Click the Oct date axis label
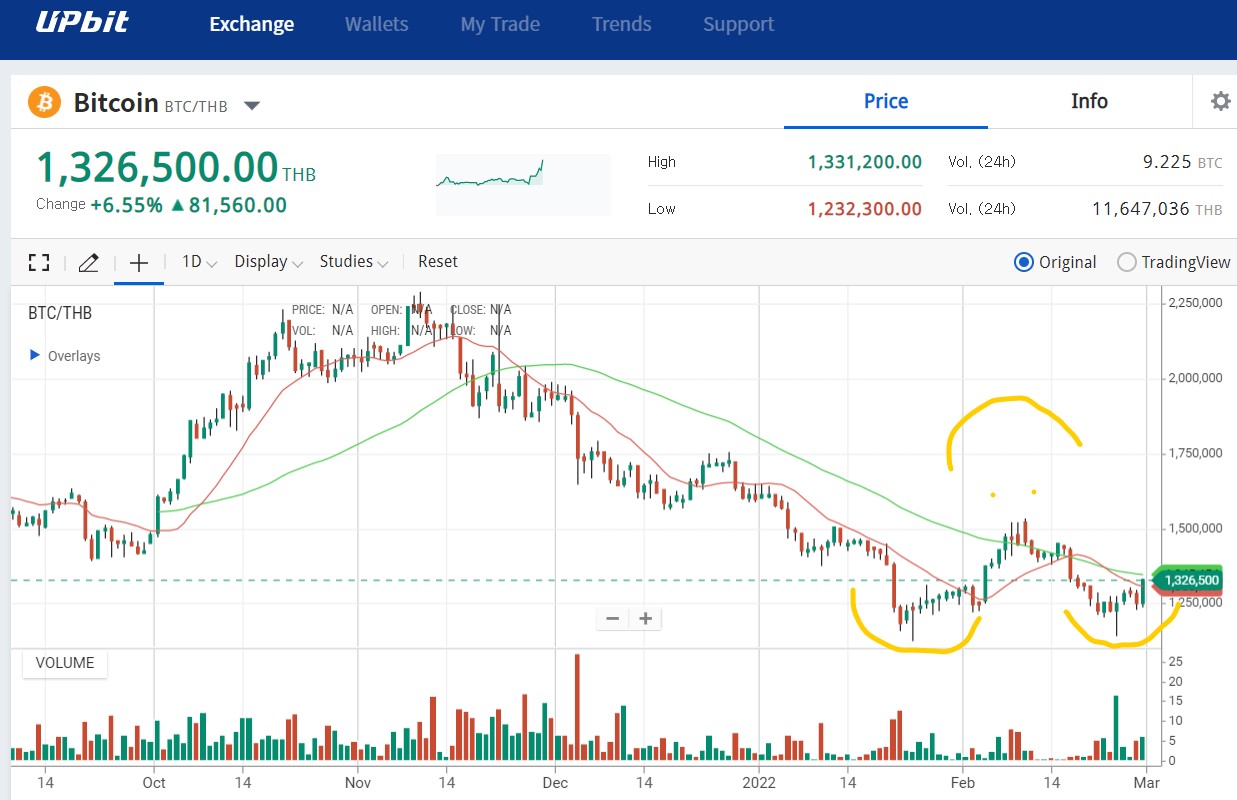 [154, 783]
